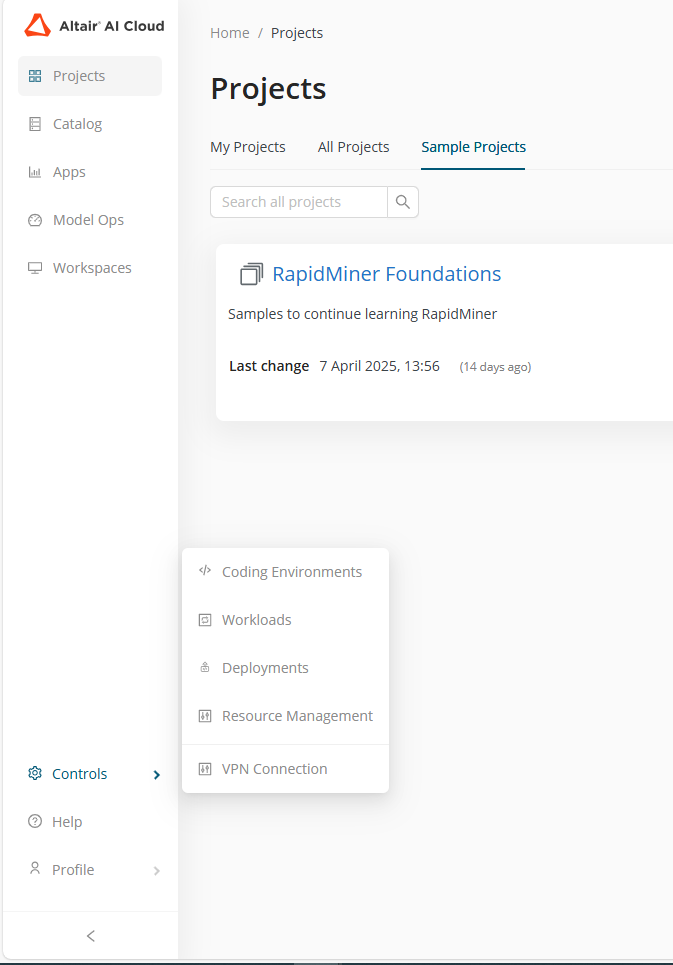Click the Projects breadcrumb
673x965 pixels.
[x=297, y=33]
